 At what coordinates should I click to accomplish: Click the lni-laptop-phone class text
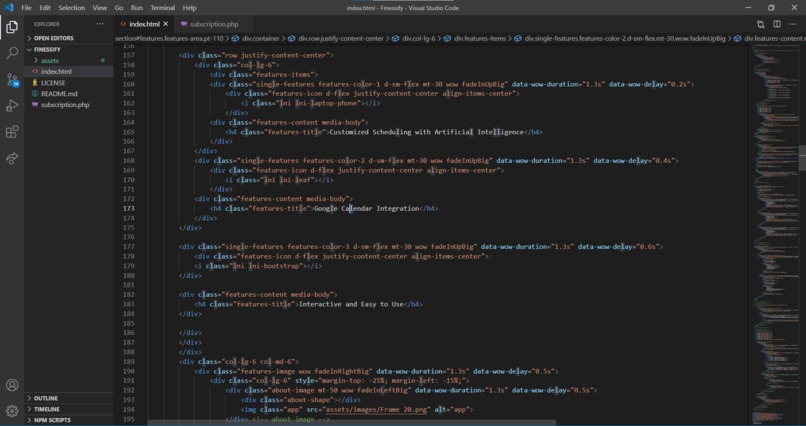326,103
